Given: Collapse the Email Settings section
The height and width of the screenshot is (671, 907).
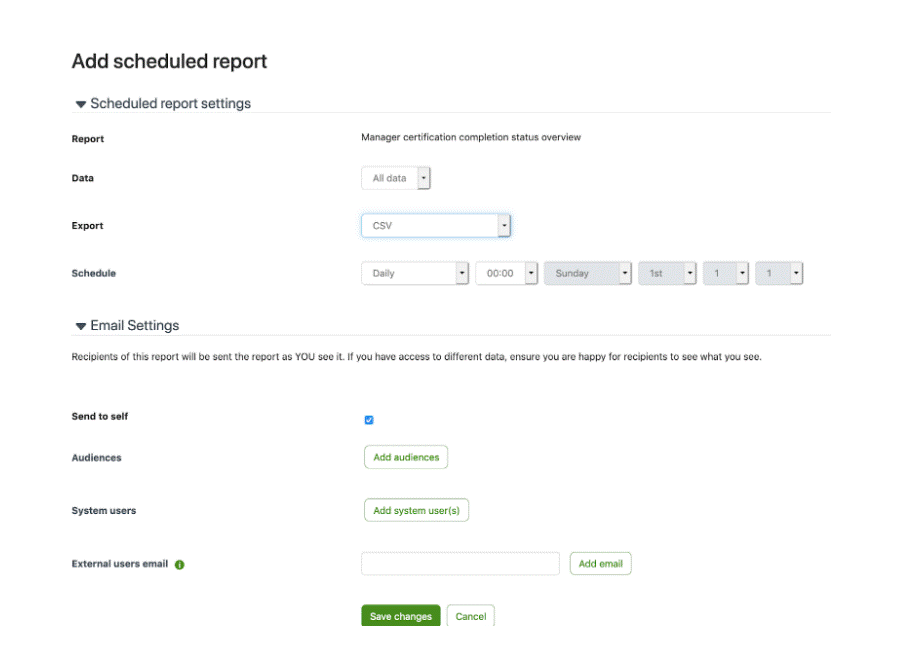Looking at the screenshot, I should [x=80, y=326].
